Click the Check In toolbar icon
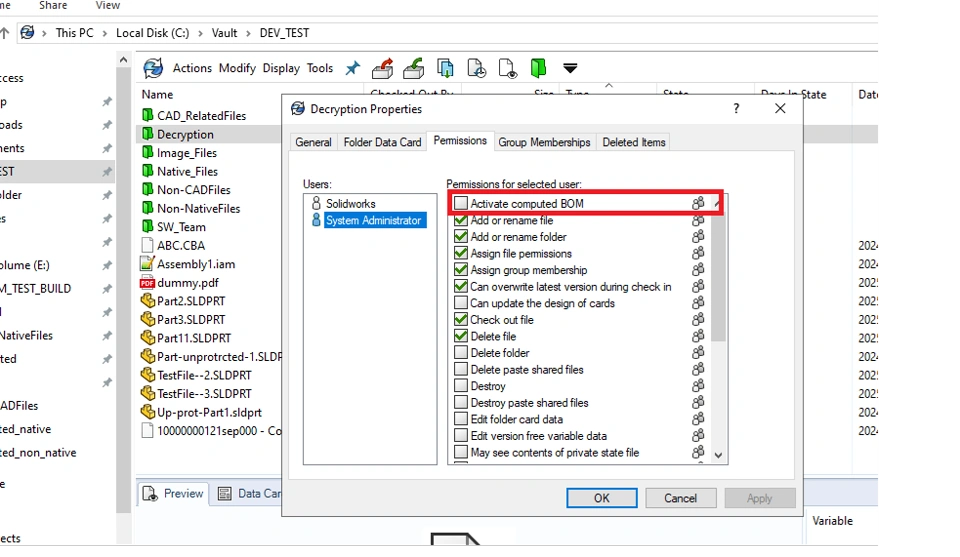Viewport: 960px width, 557px height. pos(414,68)
